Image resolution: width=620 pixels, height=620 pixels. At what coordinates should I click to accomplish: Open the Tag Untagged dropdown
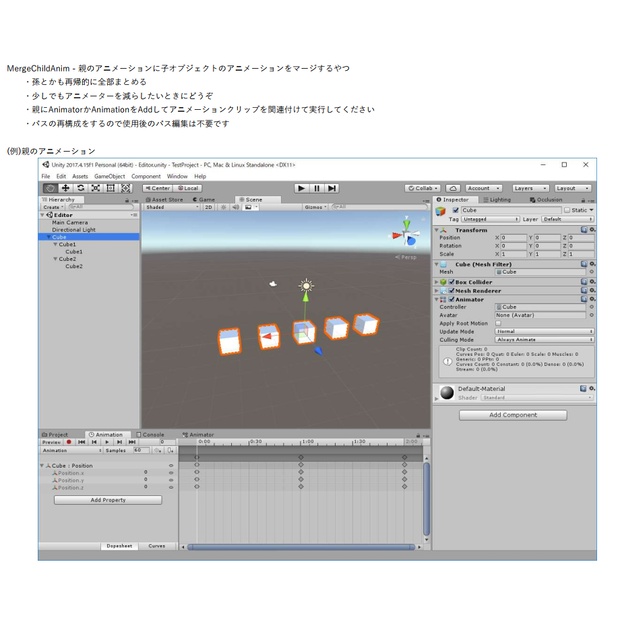(490, 219)
